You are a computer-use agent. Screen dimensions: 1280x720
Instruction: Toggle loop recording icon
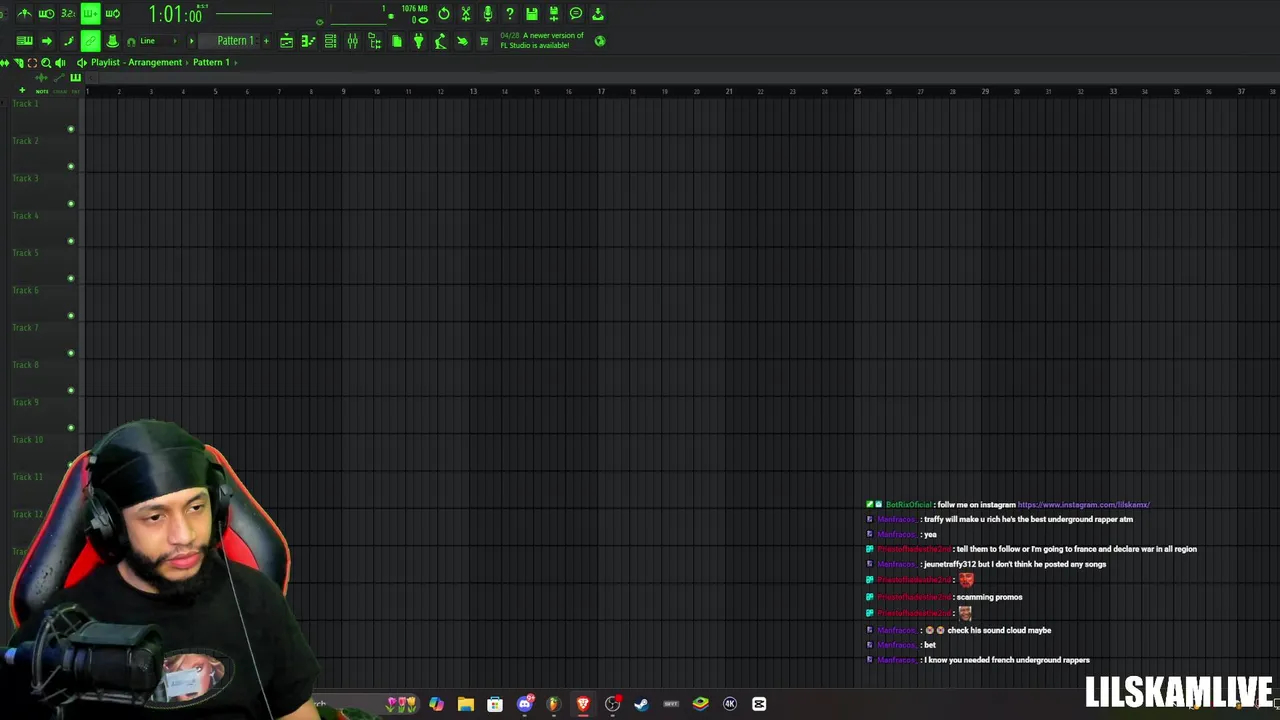(112, 14)
